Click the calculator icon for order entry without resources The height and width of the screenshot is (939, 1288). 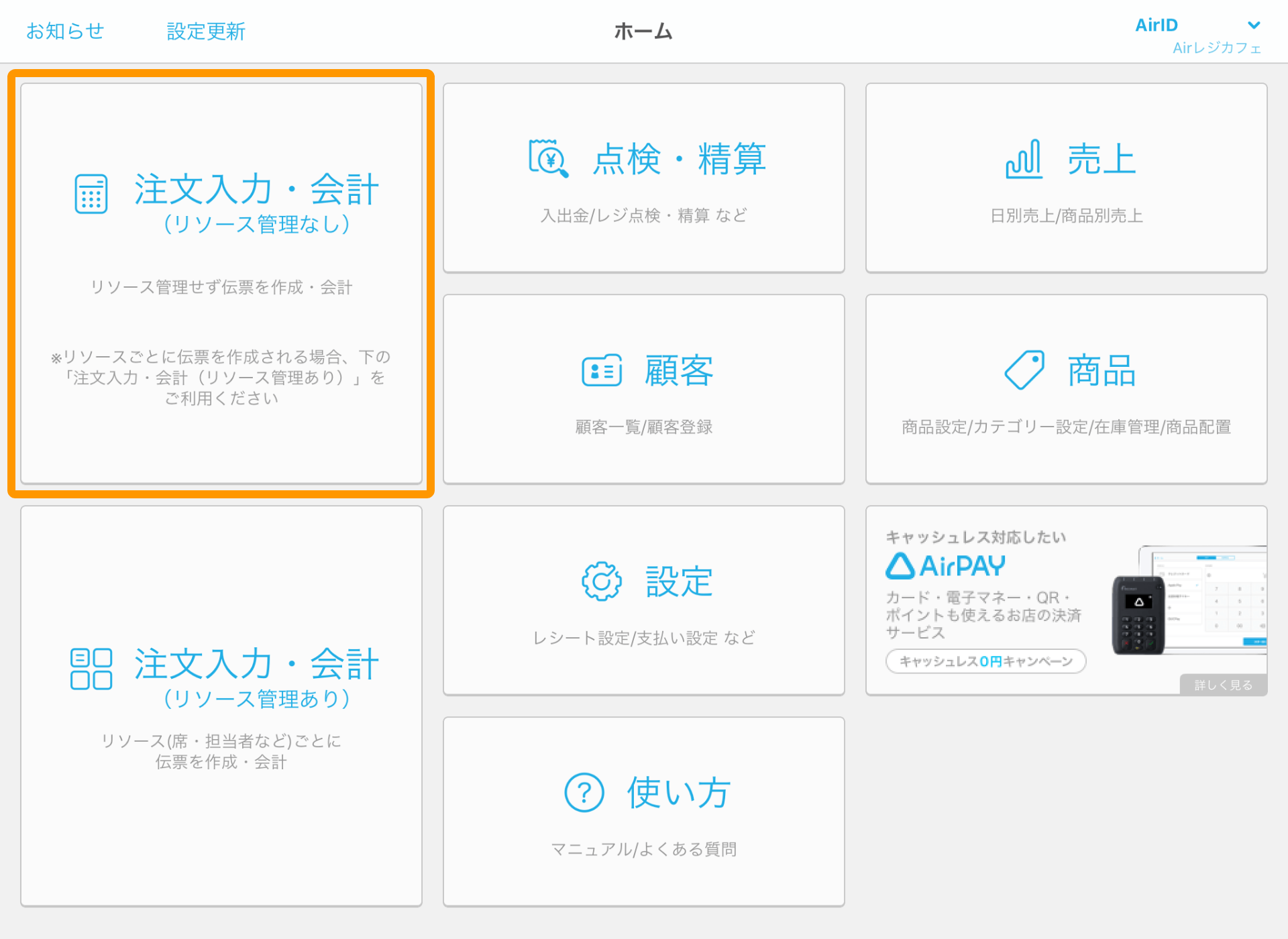(91, 194)
